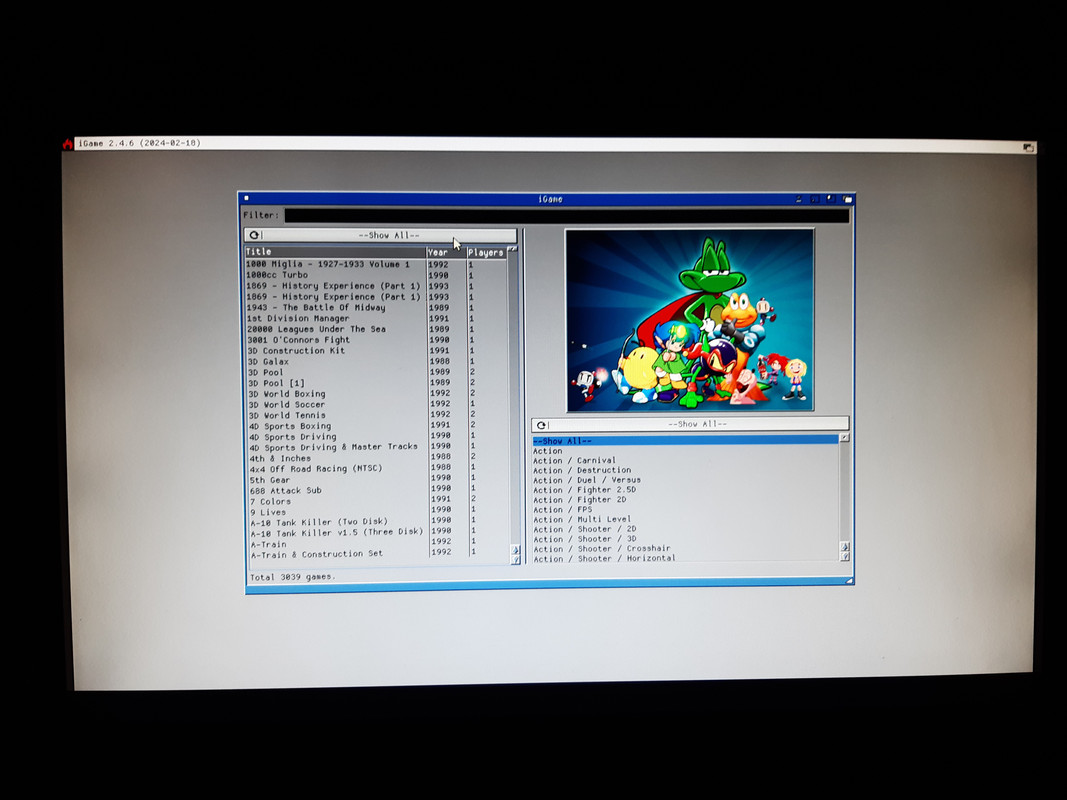This screenshot has height=800, width=1067.
Task: Select the 'Action / Shooter / Crosshair' genre
Action: [602, 548]
